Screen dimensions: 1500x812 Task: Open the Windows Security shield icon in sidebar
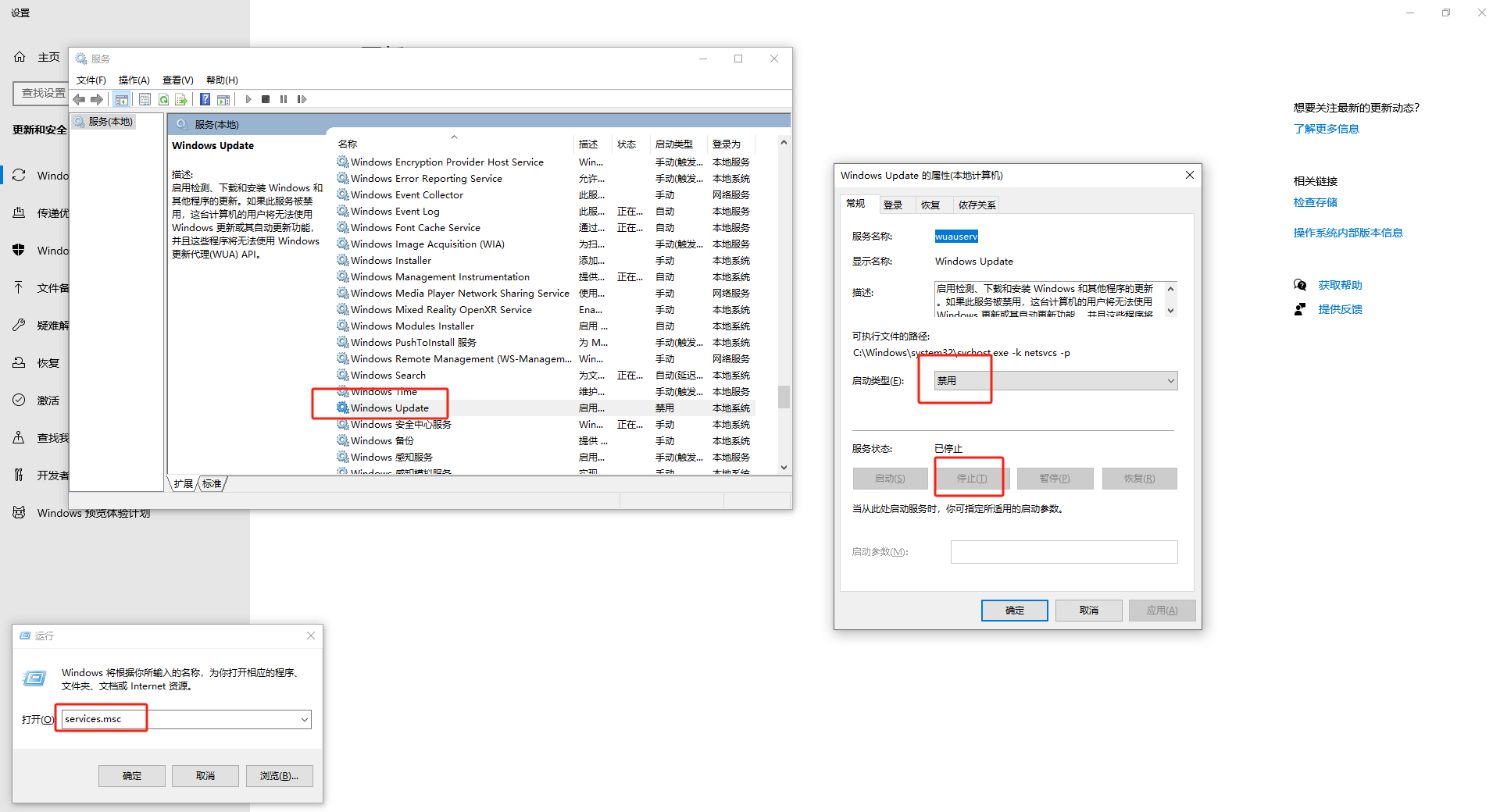coord(20,251)
